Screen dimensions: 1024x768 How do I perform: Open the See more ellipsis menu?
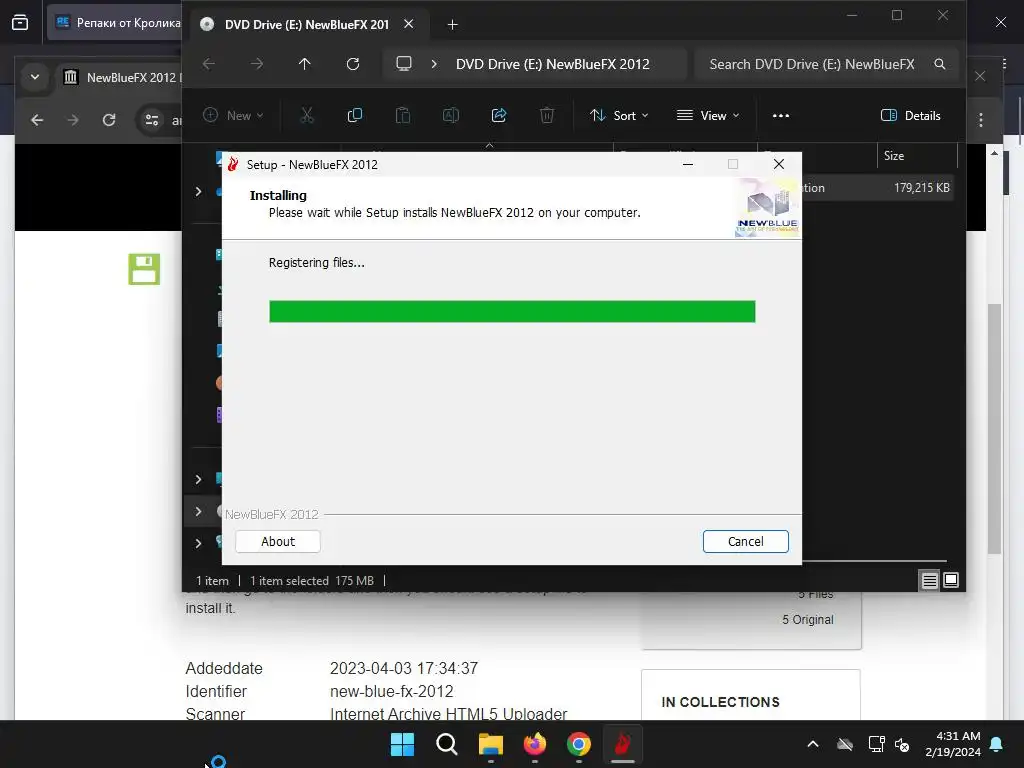coord(781,116)
